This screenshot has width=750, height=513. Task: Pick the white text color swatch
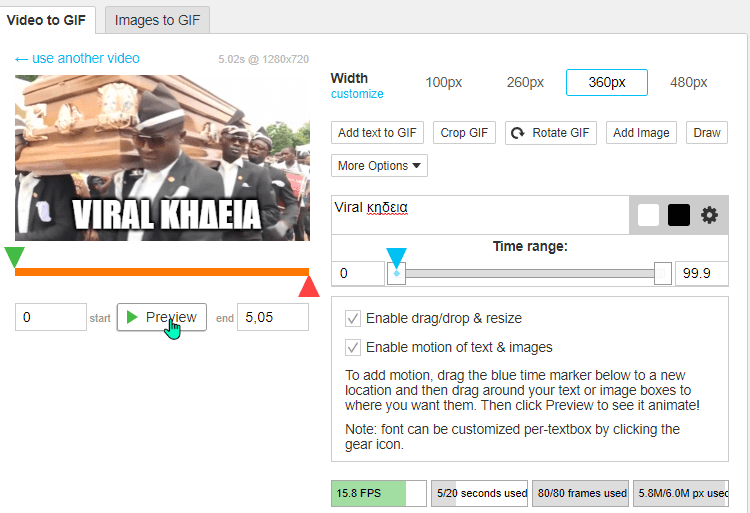click(648, 215)
